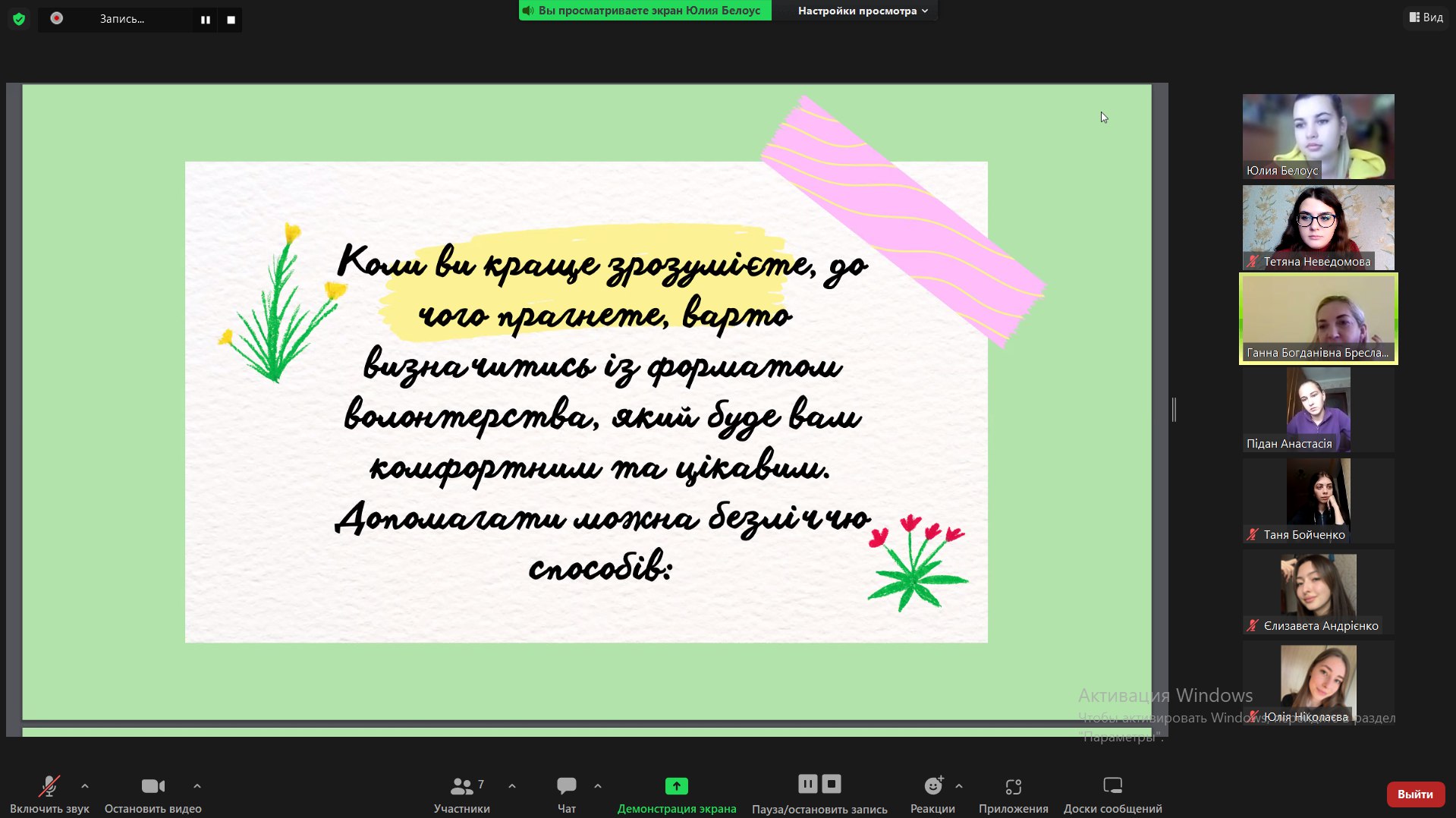Open the Реакции reactions menu

[932, 794]
